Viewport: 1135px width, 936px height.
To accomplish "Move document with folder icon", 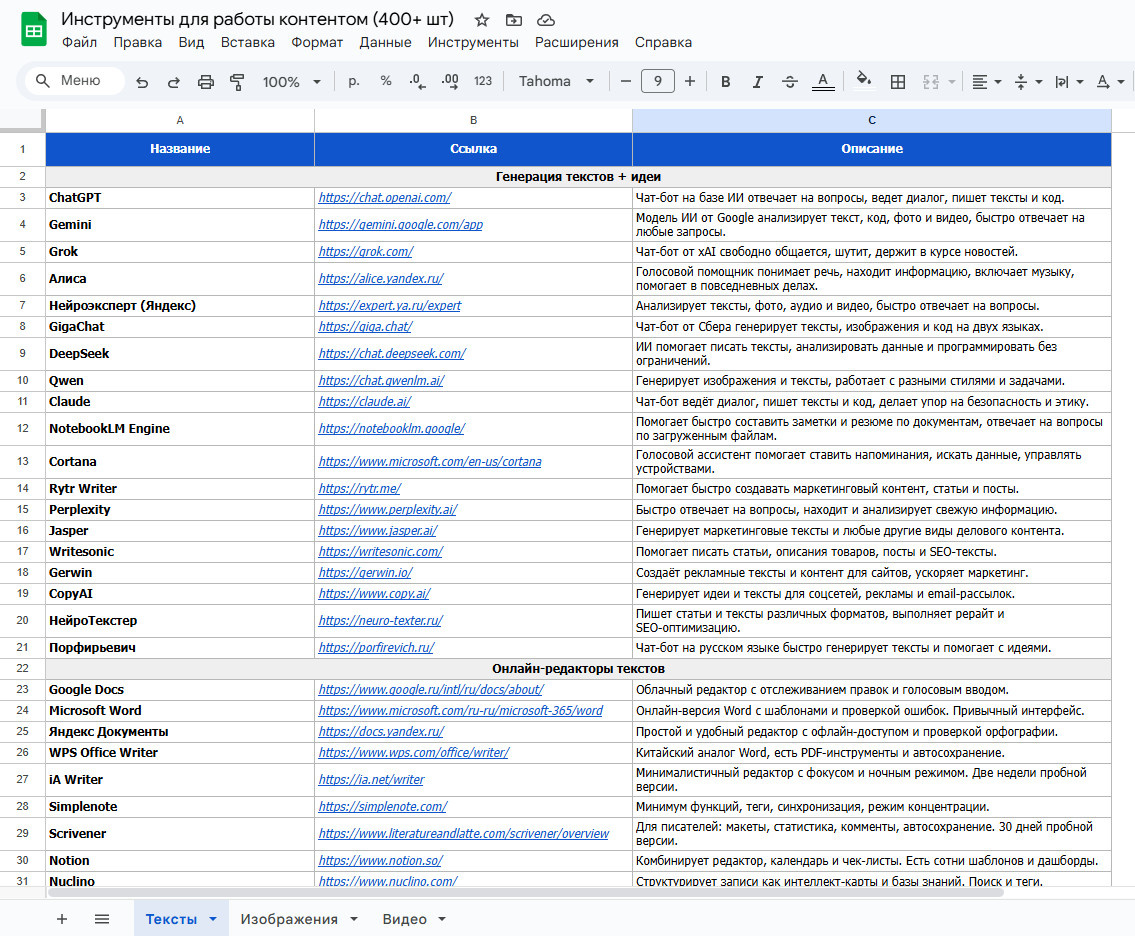I will 514,20.
